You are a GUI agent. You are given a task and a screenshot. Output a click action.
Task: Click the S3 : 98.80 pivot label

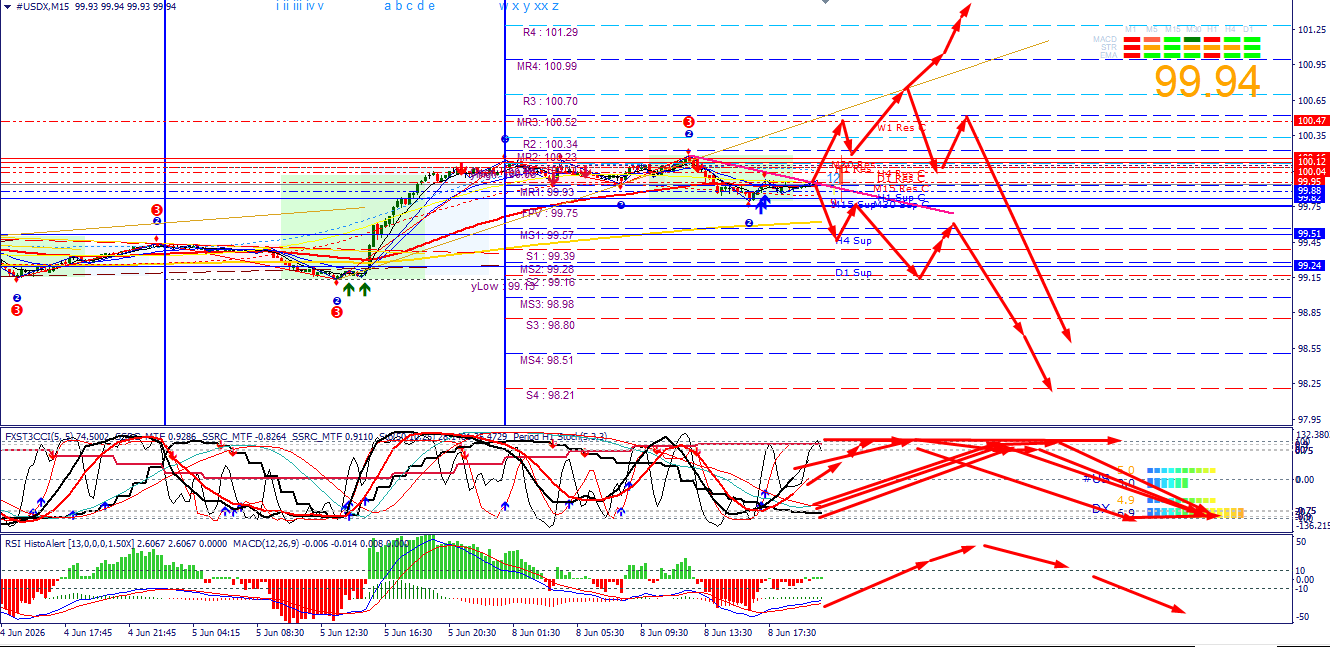(x=550, y=325)
